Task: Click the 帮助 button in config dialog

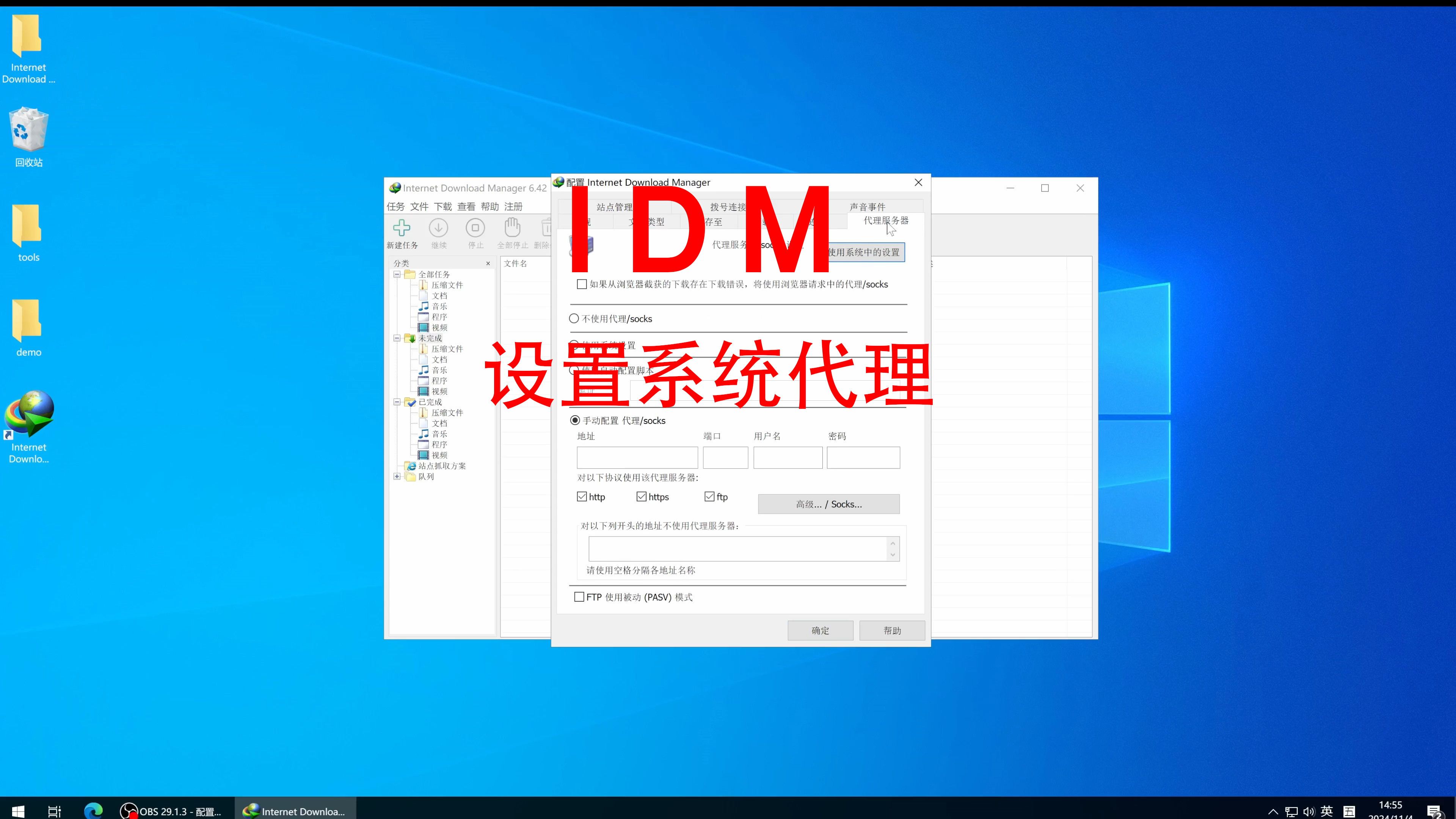Action: [892, 631]
